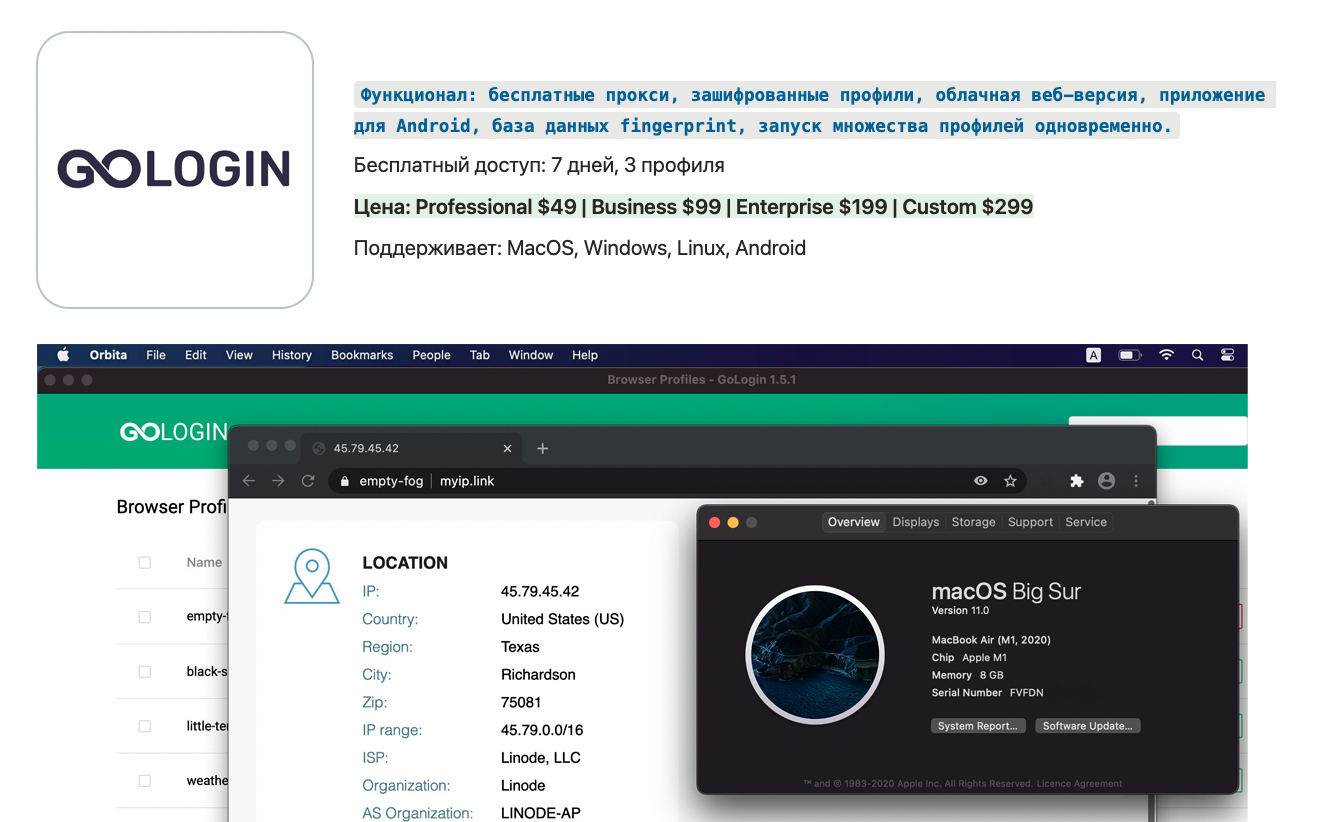Tick the checkbox for weathe profile row
The height and width of the screenshot is (822, 1344).
(144, 781)
